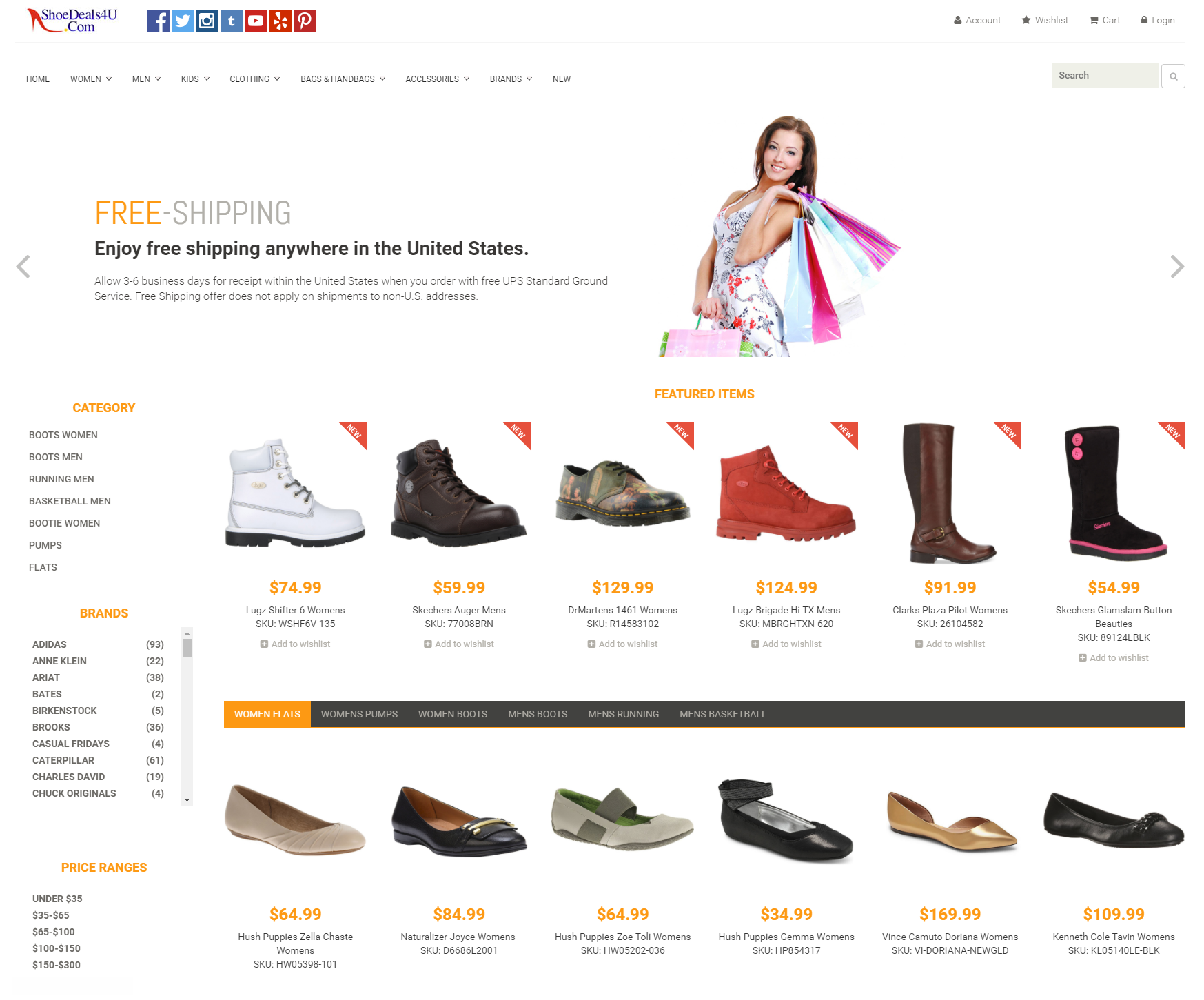Expand the BAGS & HANDBAGS dropdown
1204x1000 pixels.
click(343, 79)
